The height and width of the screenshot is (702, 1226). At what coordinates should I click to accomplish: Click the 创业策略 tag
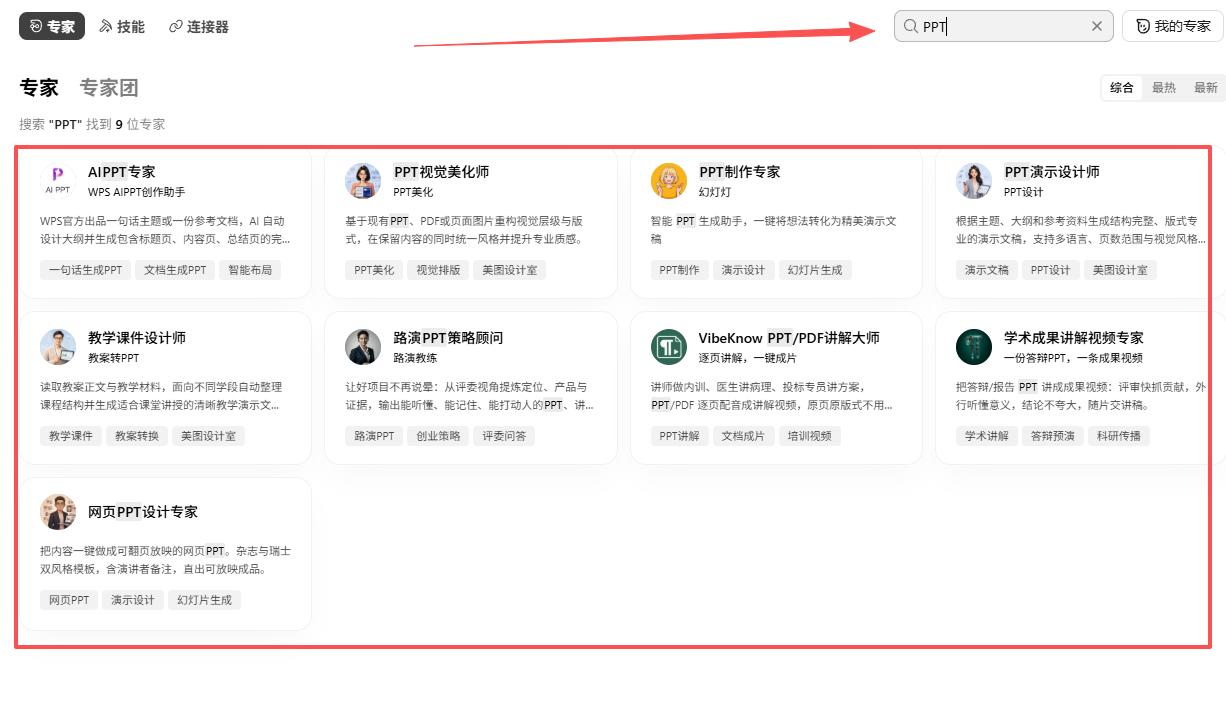(438, 436)
